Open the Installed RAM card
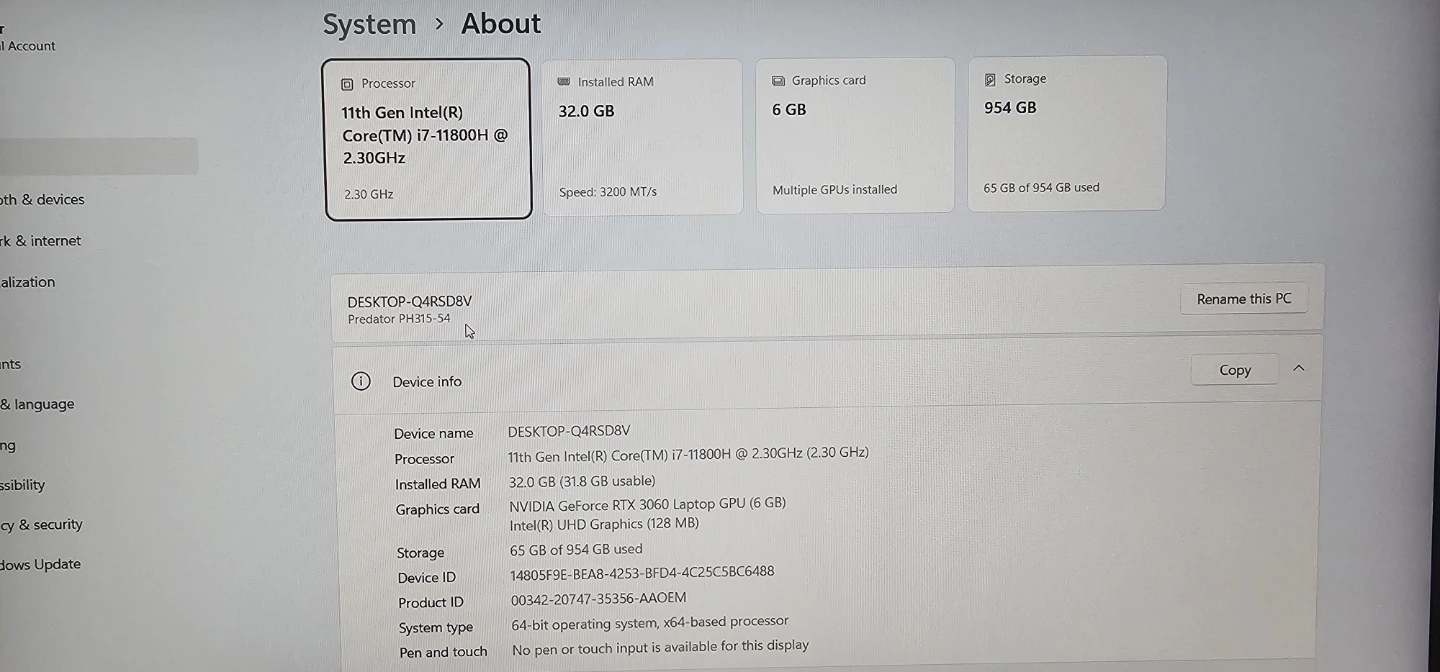The image size is (1440, 672). click(642, 136)
